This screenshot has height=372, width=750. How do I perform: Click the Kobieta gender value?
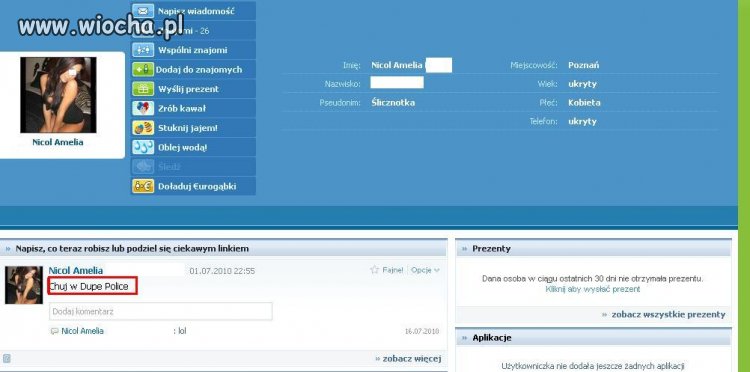pyautogui.click(x=584, y=103)
